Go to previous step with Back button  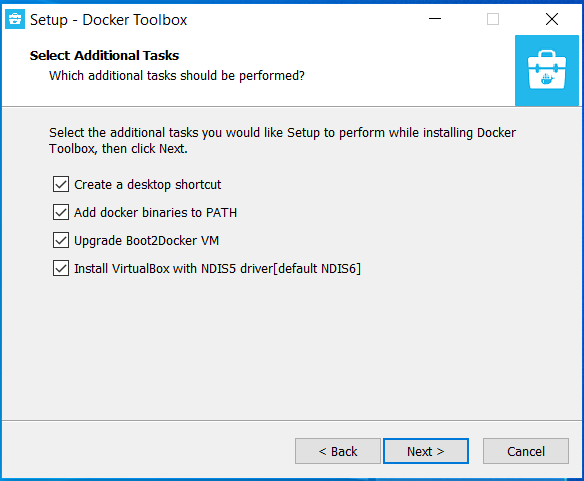pyautogui.click(x=338, y=451)
